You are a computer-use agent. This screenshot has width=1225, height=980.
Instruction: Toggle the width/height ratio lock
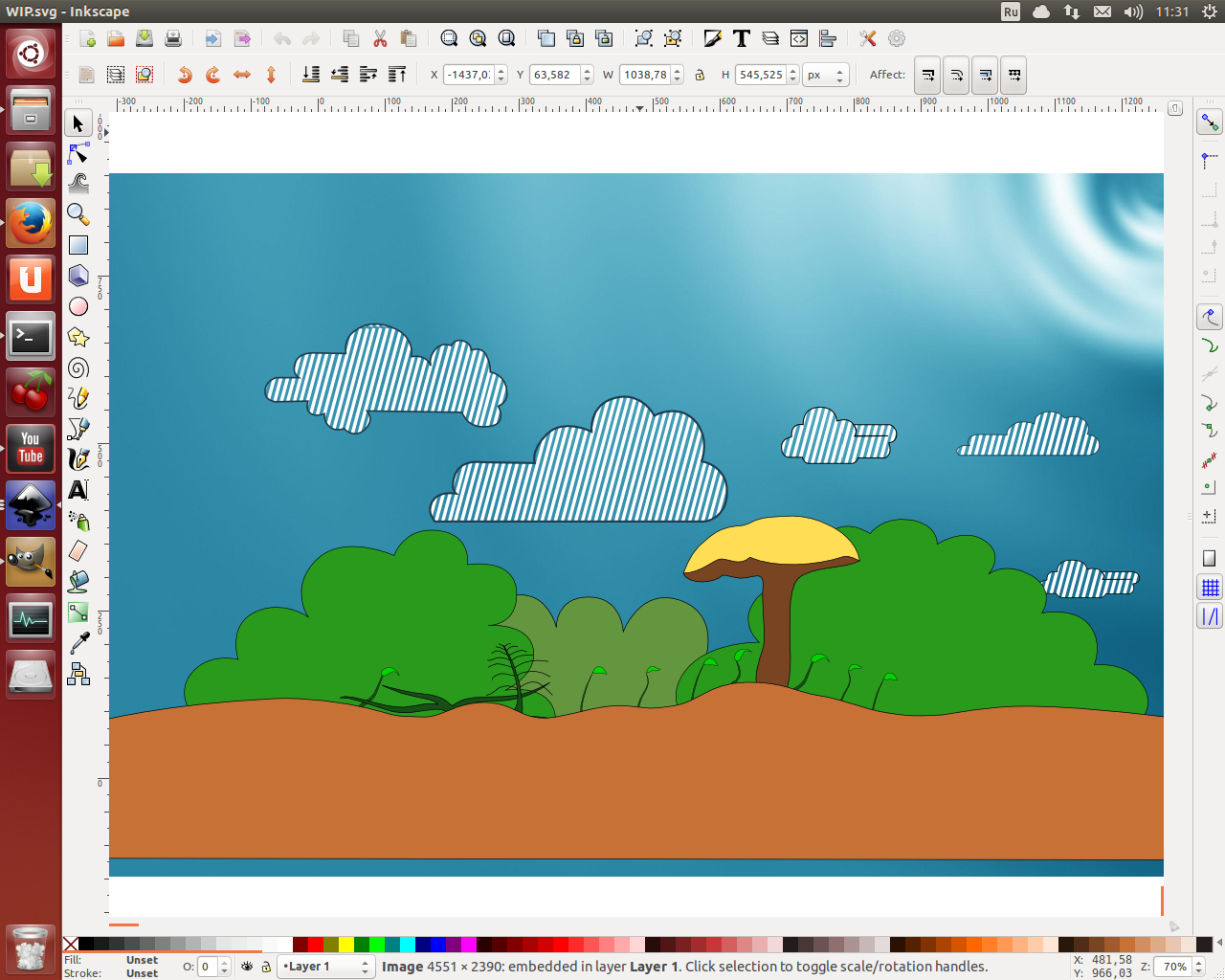click(x=700, y=75)
